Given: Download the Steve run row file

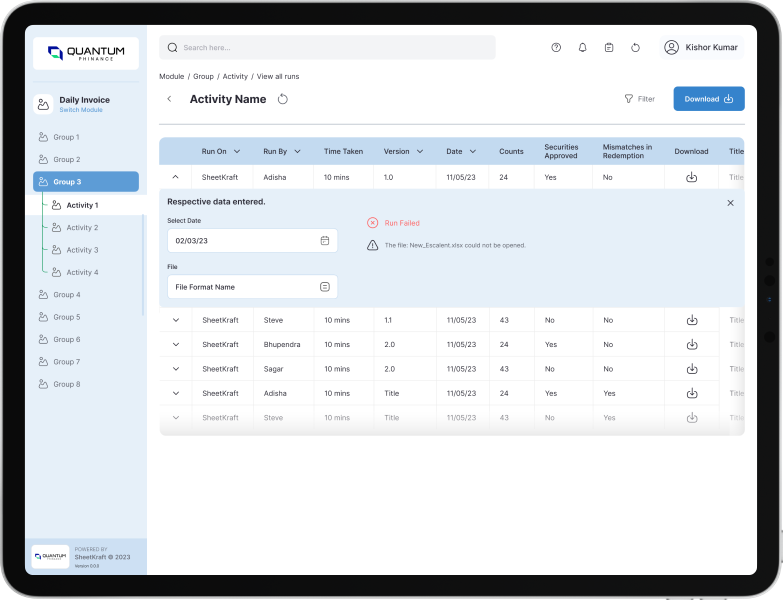Looking at the screenshot, I should click(691, 320).
